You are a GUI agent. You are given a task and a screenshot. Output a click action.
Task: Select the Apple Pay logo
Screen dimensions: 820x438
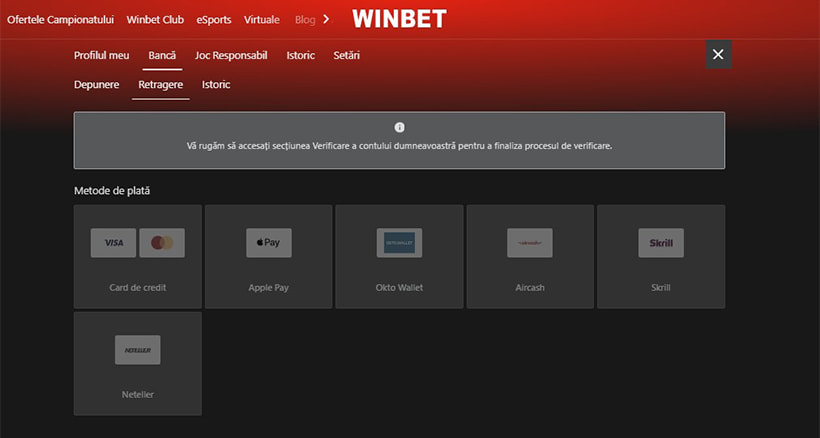(x=269, y=243)
